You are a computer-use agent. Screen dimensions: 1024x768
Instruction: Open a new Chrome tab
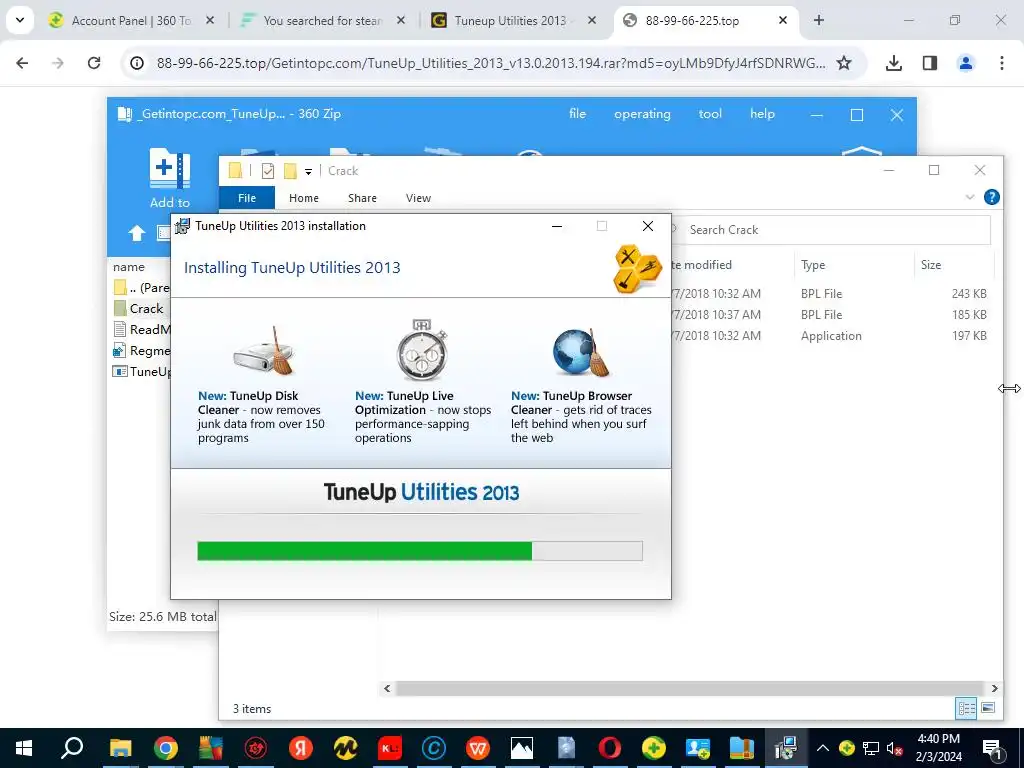coord(818,20)
